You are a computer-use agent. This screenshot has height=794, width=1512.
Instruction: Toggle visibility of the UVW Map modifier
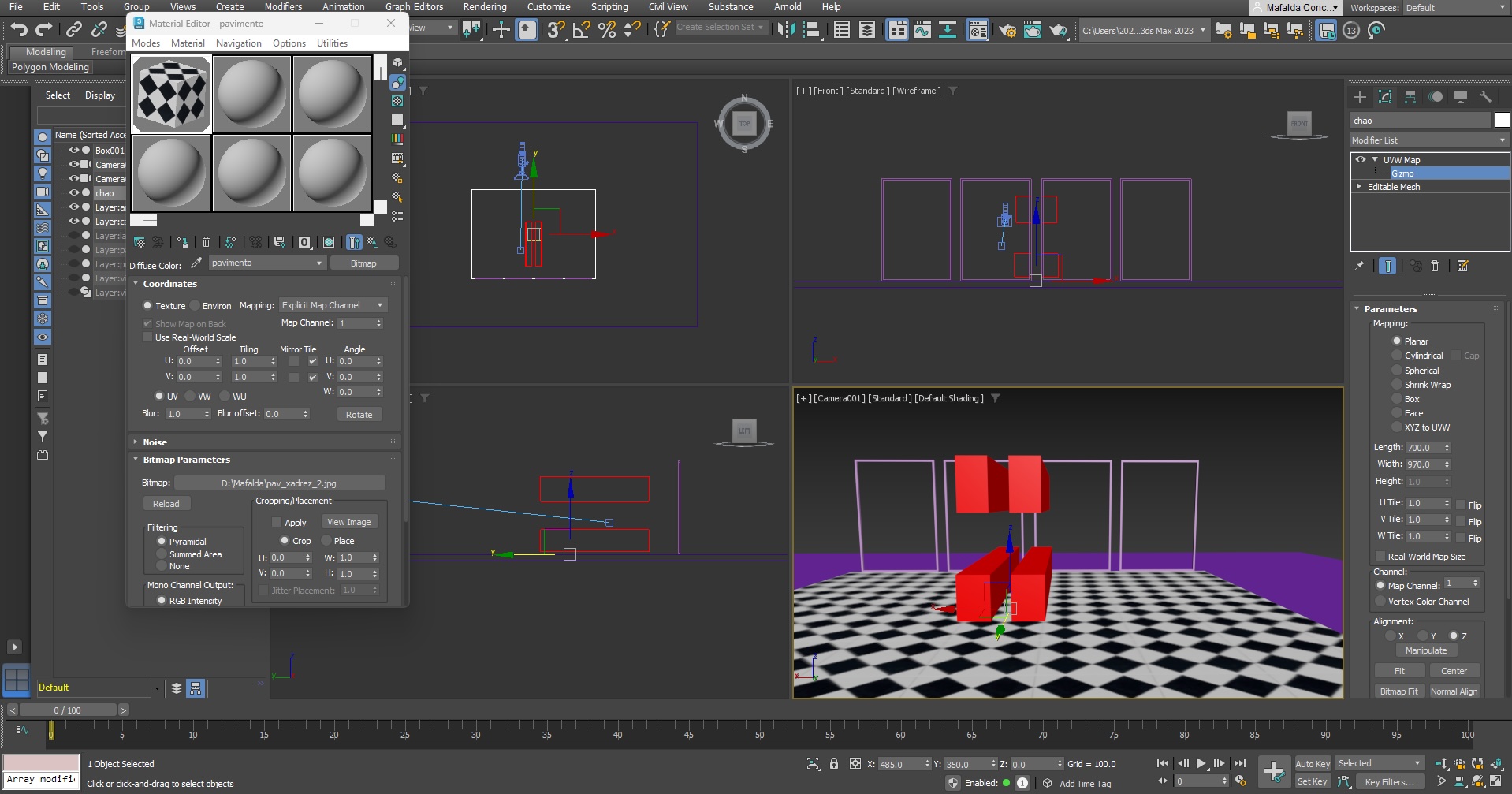pyautogui.click(x=1361, y=159)
